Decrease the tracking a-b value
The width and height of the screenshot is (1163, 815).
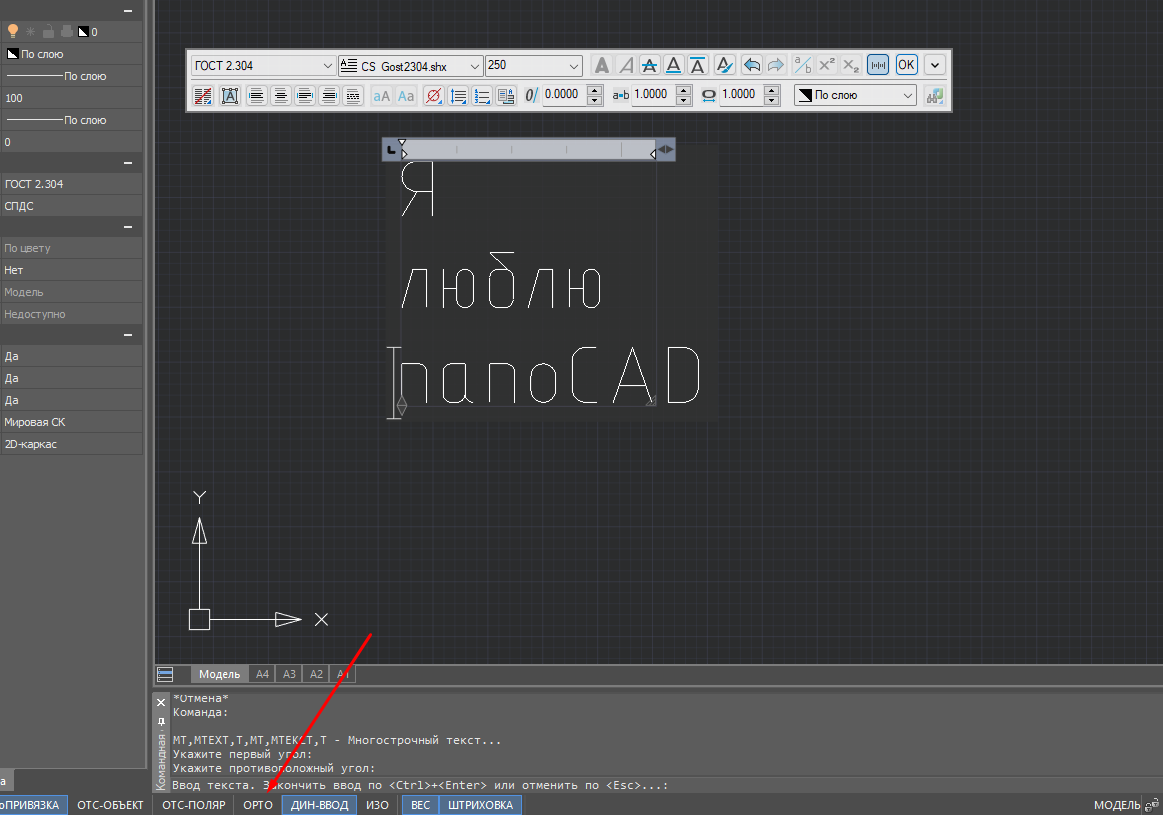point(685,100)
